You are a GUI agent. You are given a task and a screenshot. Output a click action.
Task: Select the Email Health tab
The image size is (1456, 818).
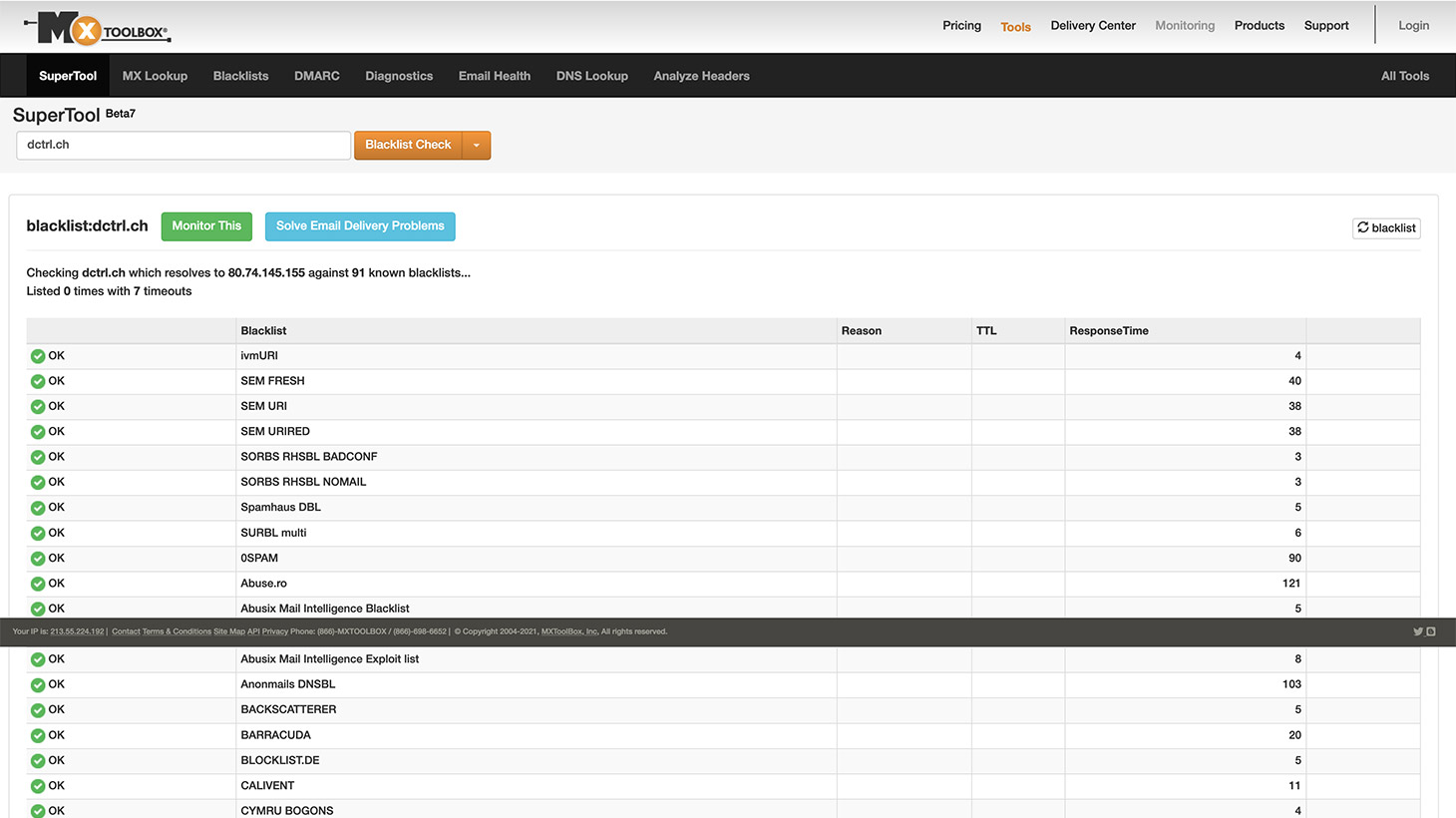pos(495,76)
